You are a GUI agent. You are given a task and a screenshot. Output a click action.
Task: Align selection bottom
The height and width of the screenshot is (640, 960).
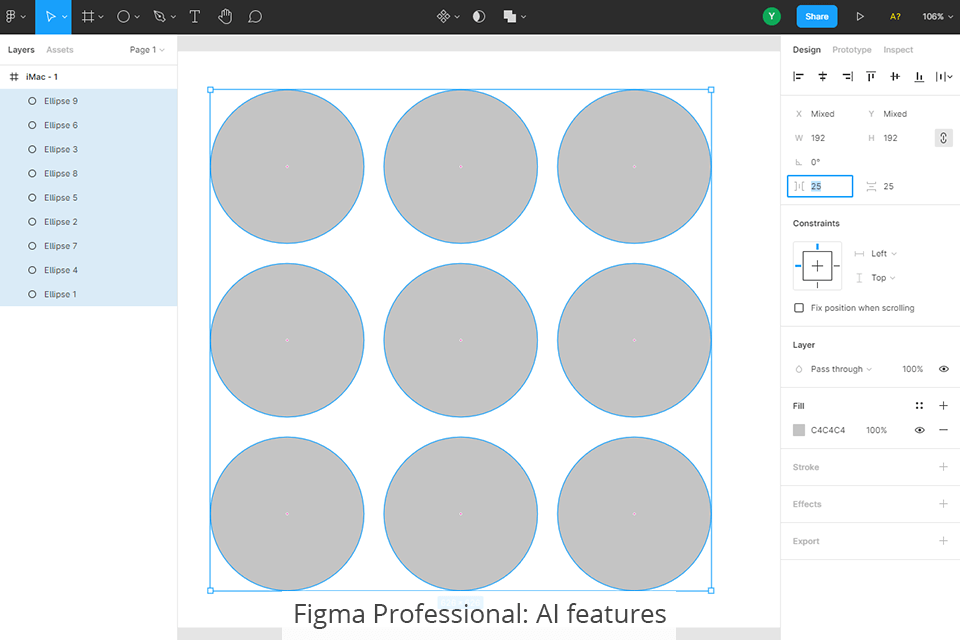(919, 77)
